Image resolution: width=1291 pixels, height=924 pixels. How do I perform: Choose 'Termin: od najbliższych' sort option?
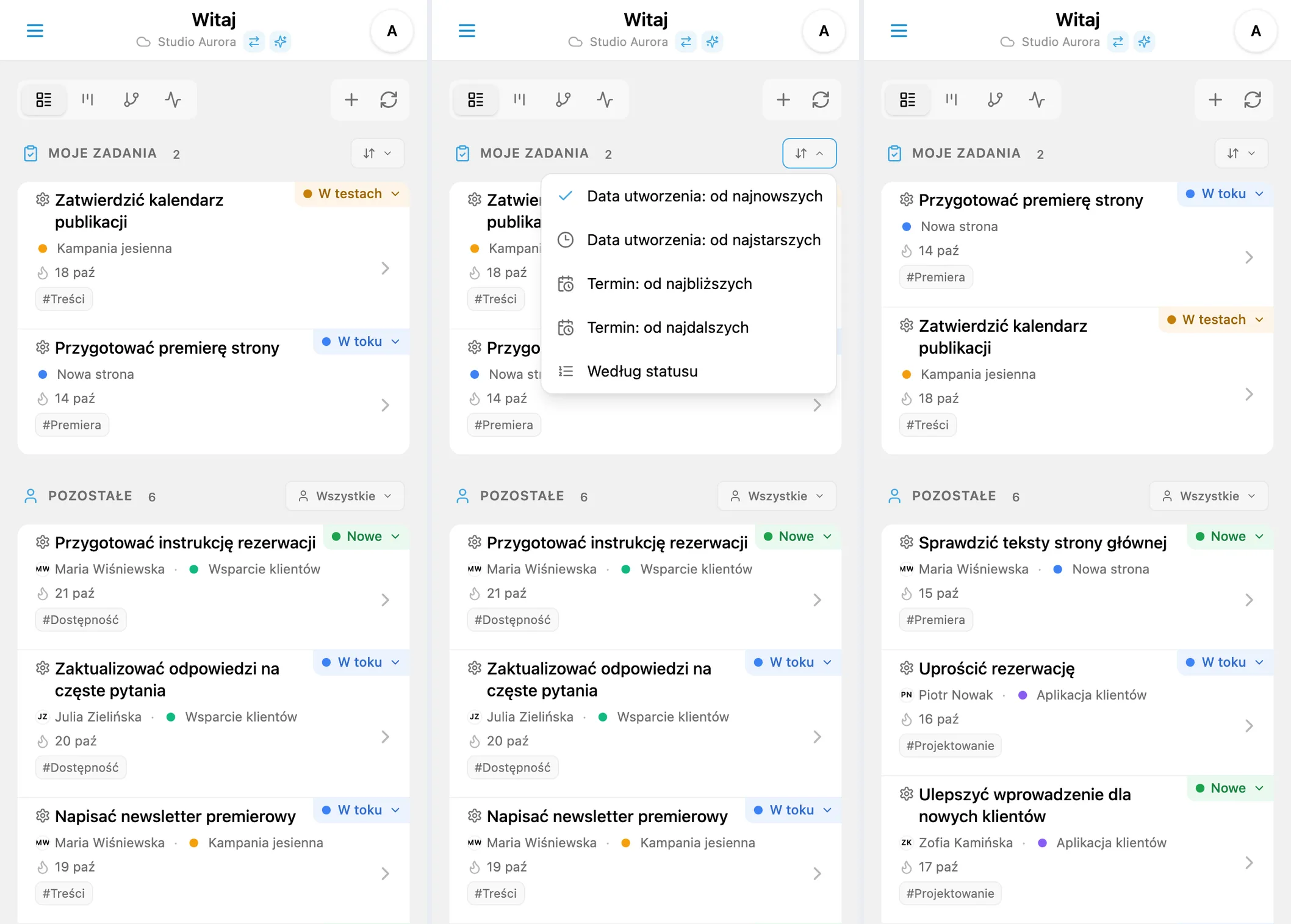point(688,284)
